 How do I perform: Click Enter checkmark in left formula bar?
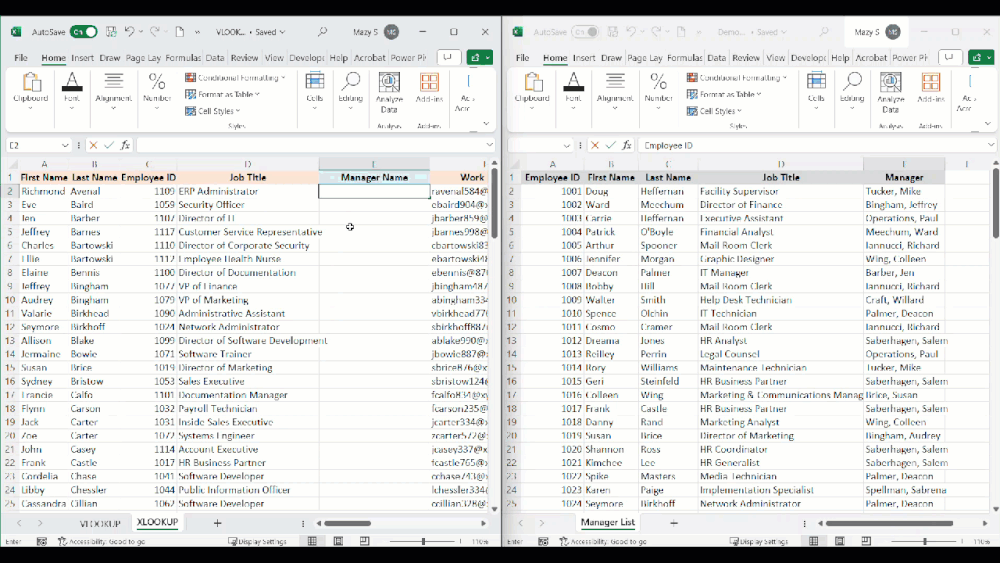(x=109, y=145)
